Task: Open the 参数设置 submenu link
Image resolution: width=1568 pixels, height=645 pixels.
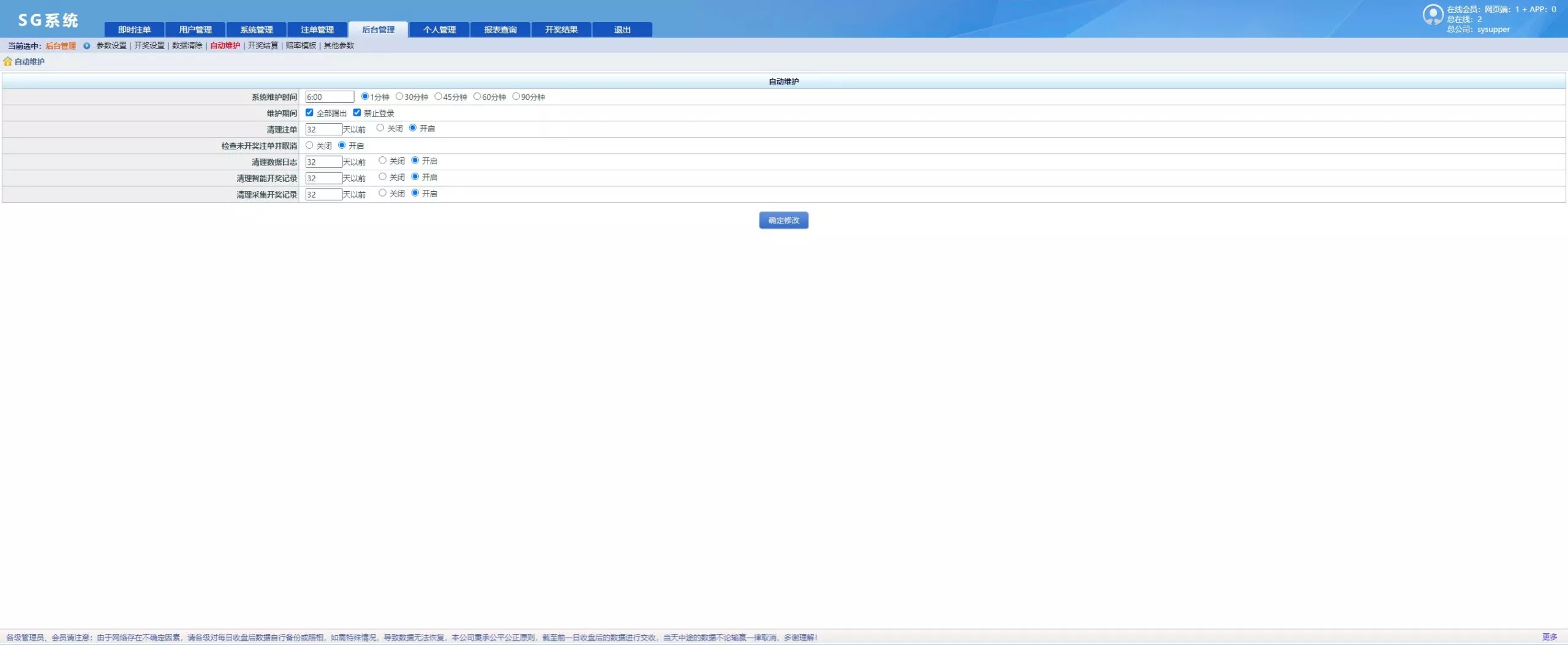Action: (x=111, y=46)
